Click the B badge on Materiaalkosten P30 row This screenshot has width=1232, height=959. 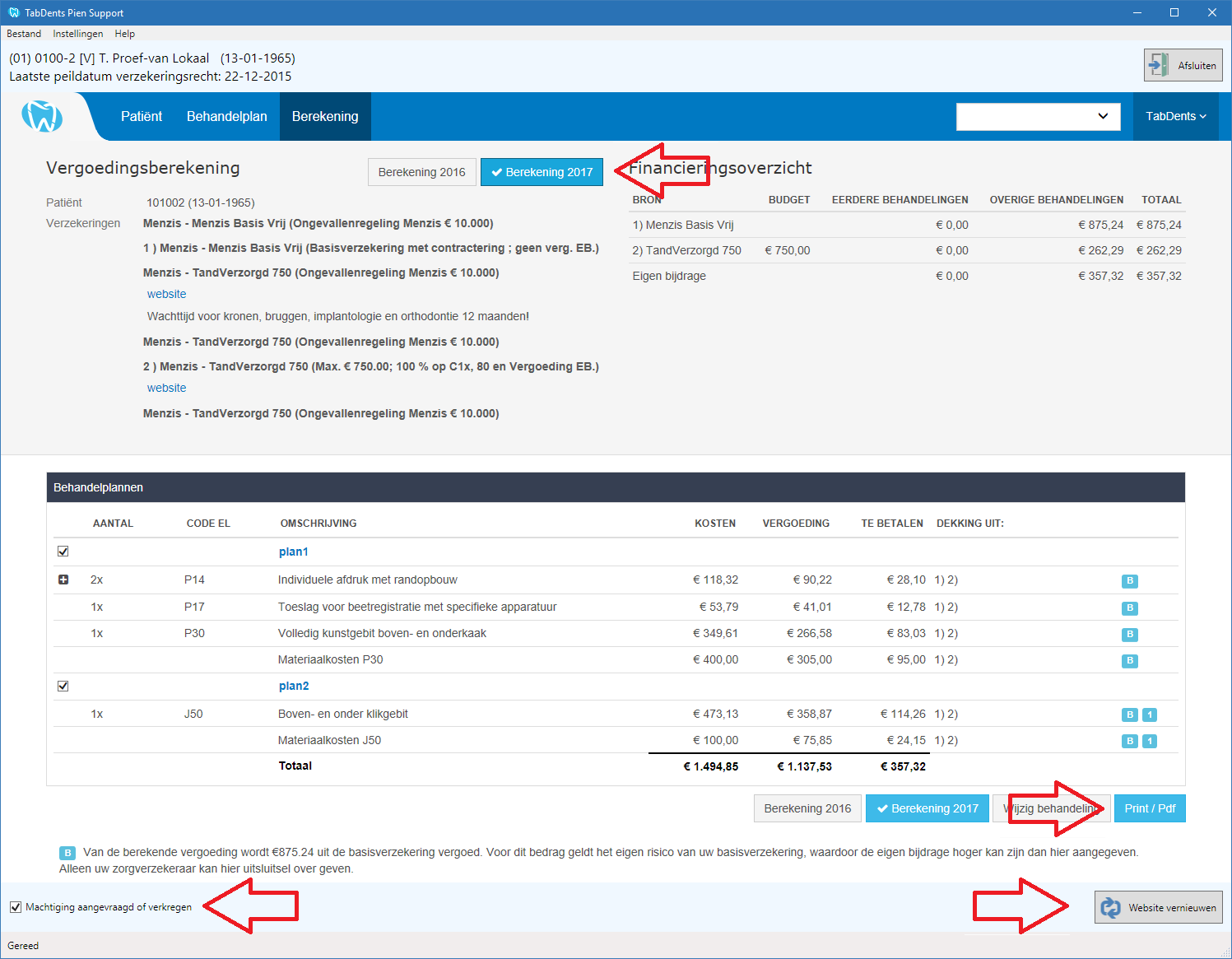point(1130,660)
